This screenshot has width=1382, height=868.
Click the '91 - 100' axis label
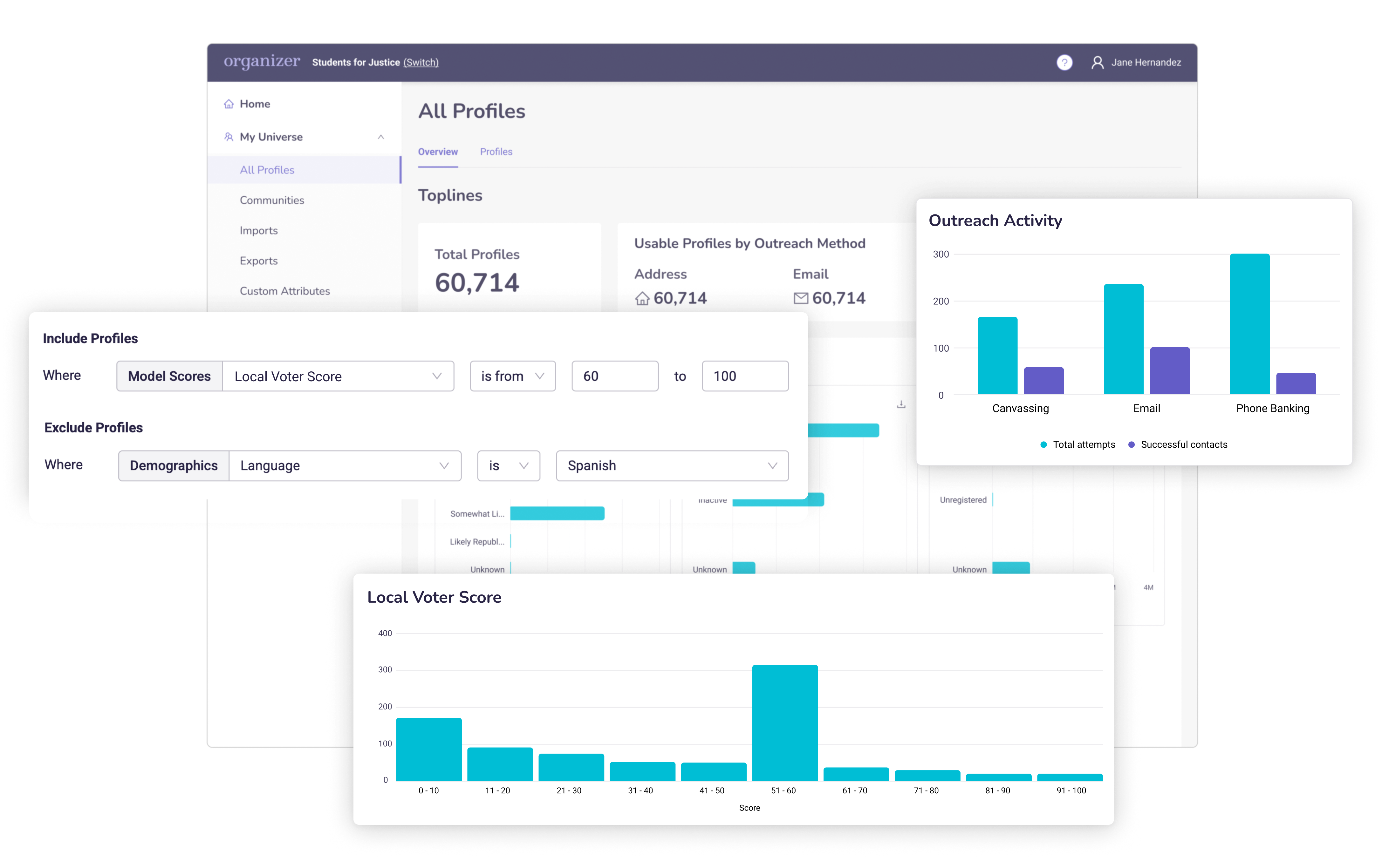click(x=1071, y=790)
